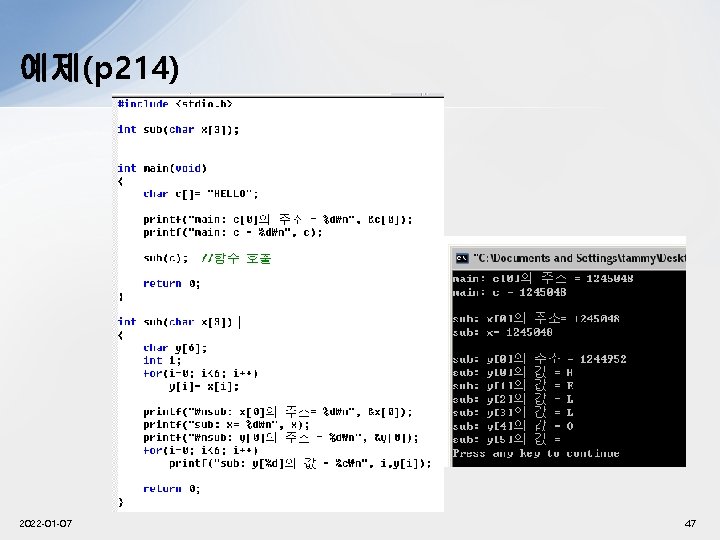
Task: Click the date 2022-01-07 in footer
Action: (45, 523)
